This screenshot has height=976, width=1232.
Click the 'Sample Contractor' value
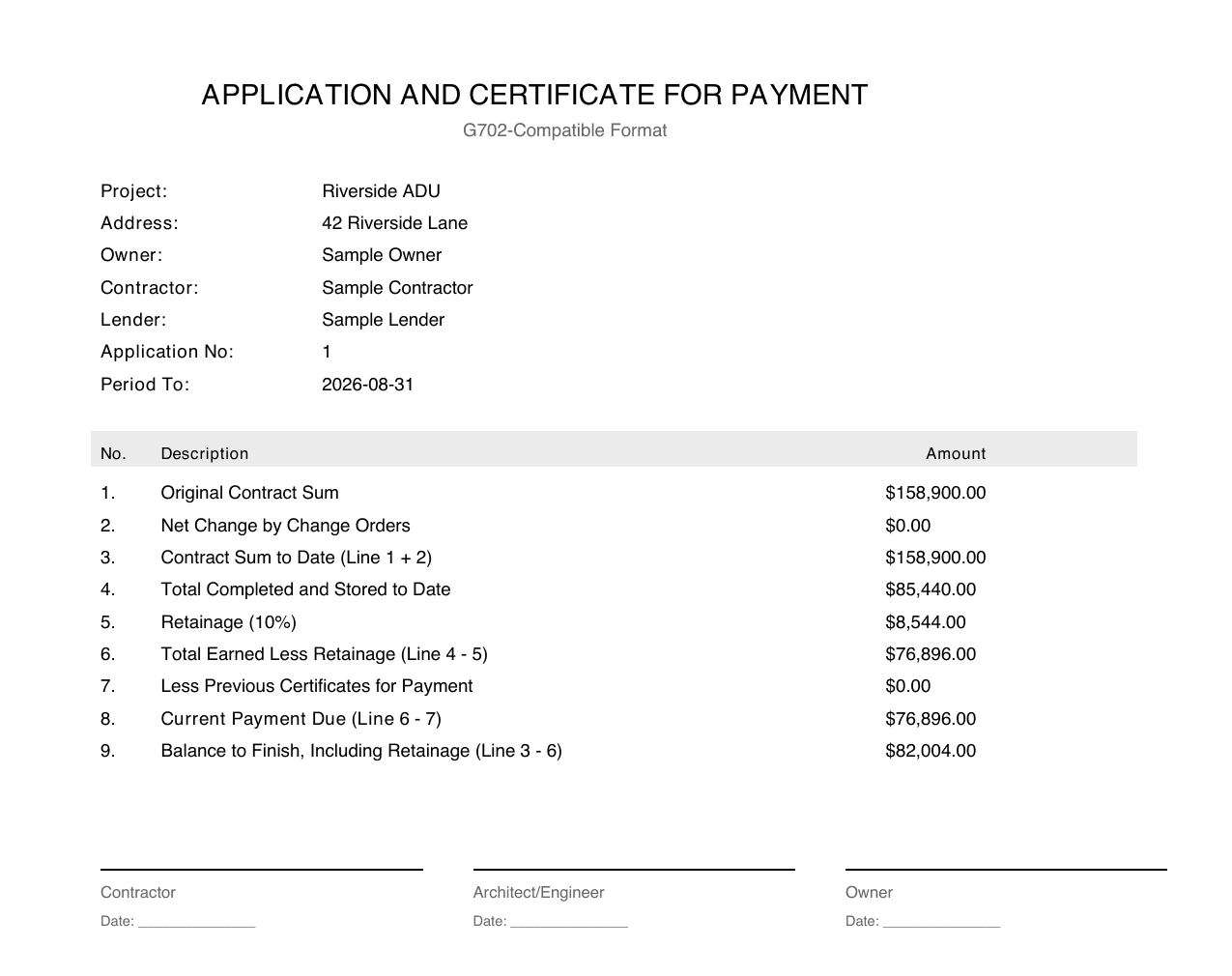click(397, 288)
